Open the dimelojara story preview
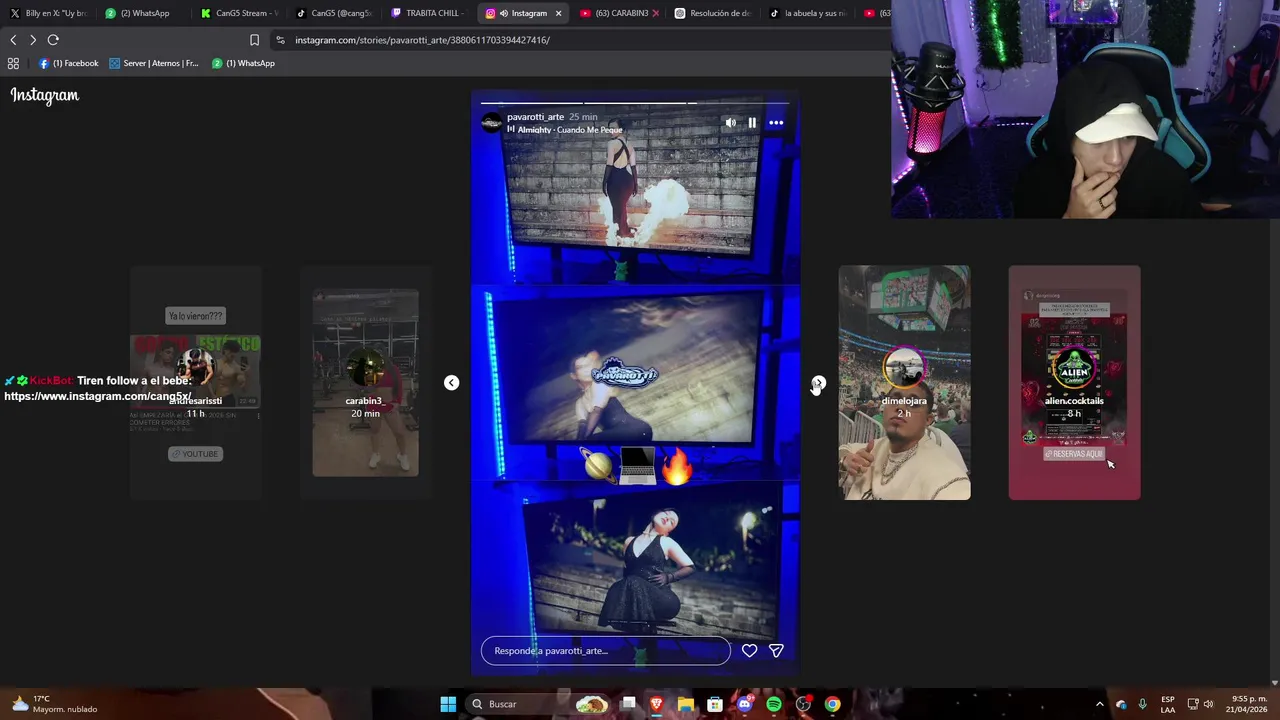Screen dimensions: 1280x720 click(904, 383)
